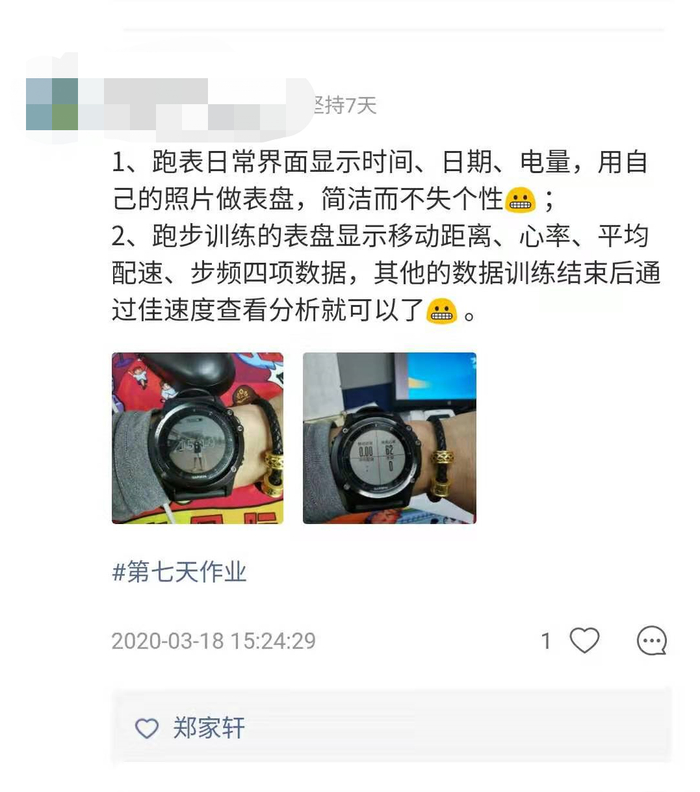The width and height of the screenshot is (700, 792).
Task: Tap the likes list bar
Action: coord(392,727)
